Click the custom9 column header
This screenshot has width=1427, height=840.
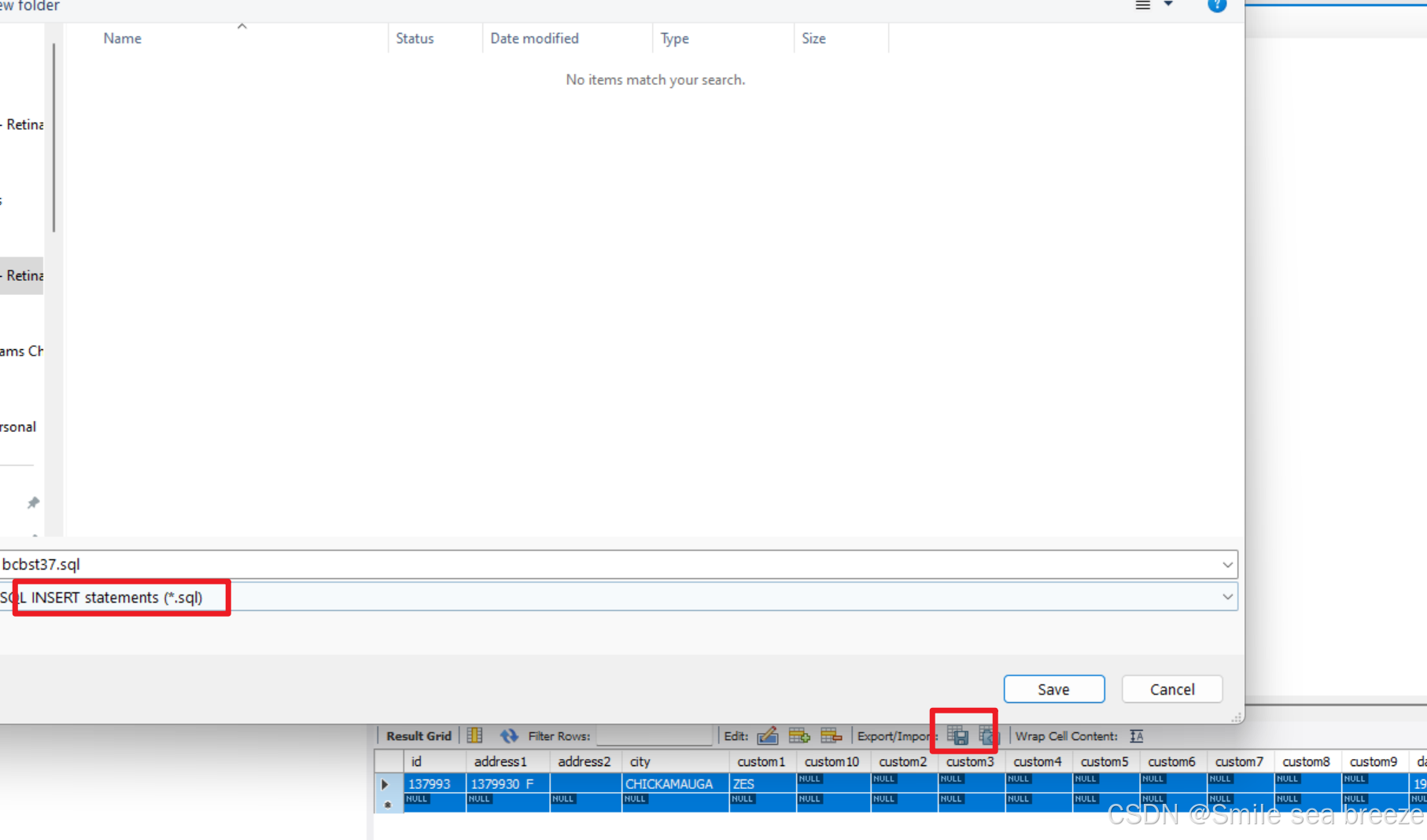pos(1374,761)
